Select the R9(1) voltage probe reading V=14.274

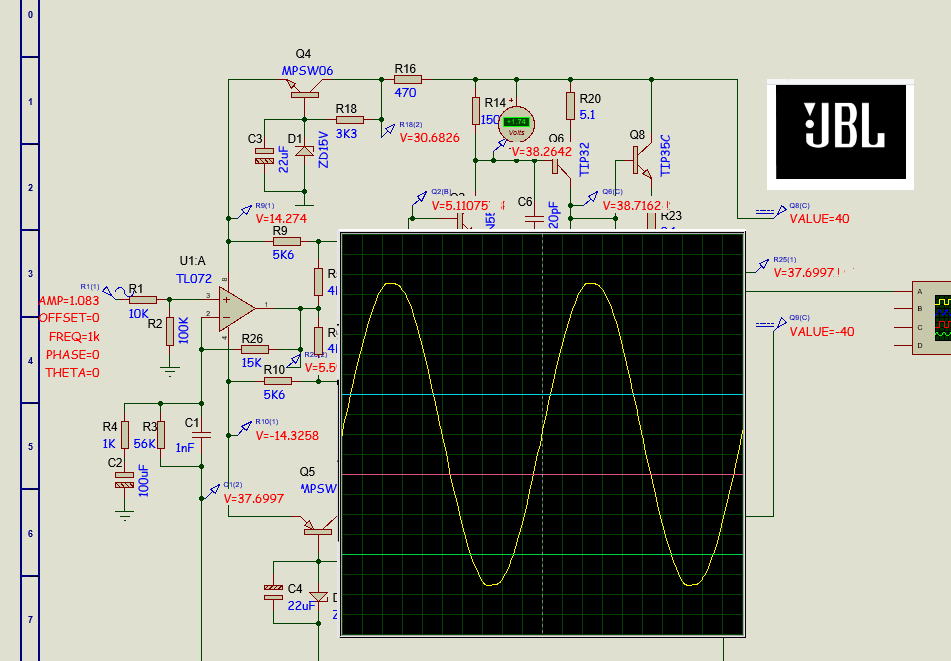pos(281,218)
